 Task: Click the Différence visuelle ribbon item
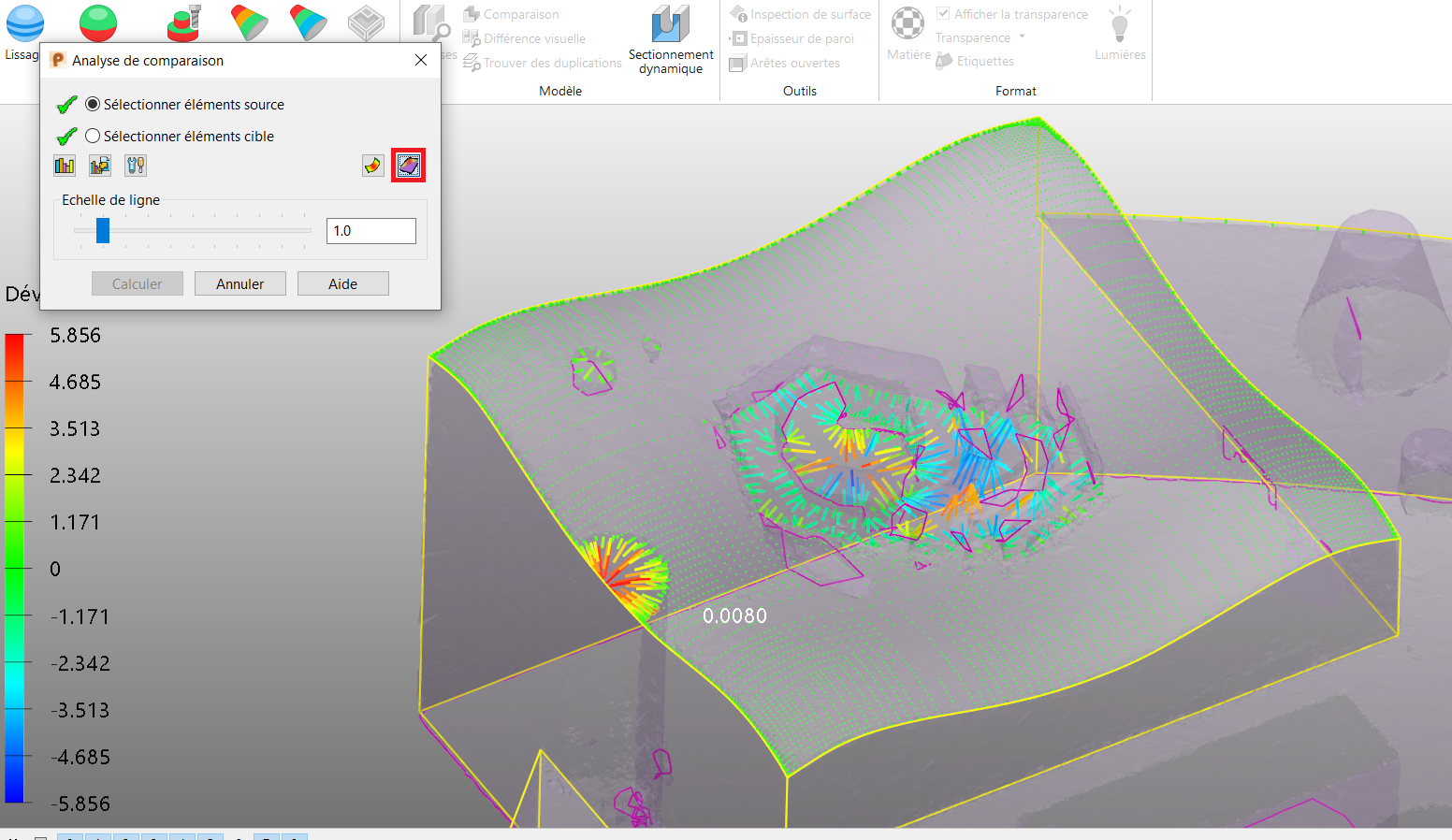533,38
